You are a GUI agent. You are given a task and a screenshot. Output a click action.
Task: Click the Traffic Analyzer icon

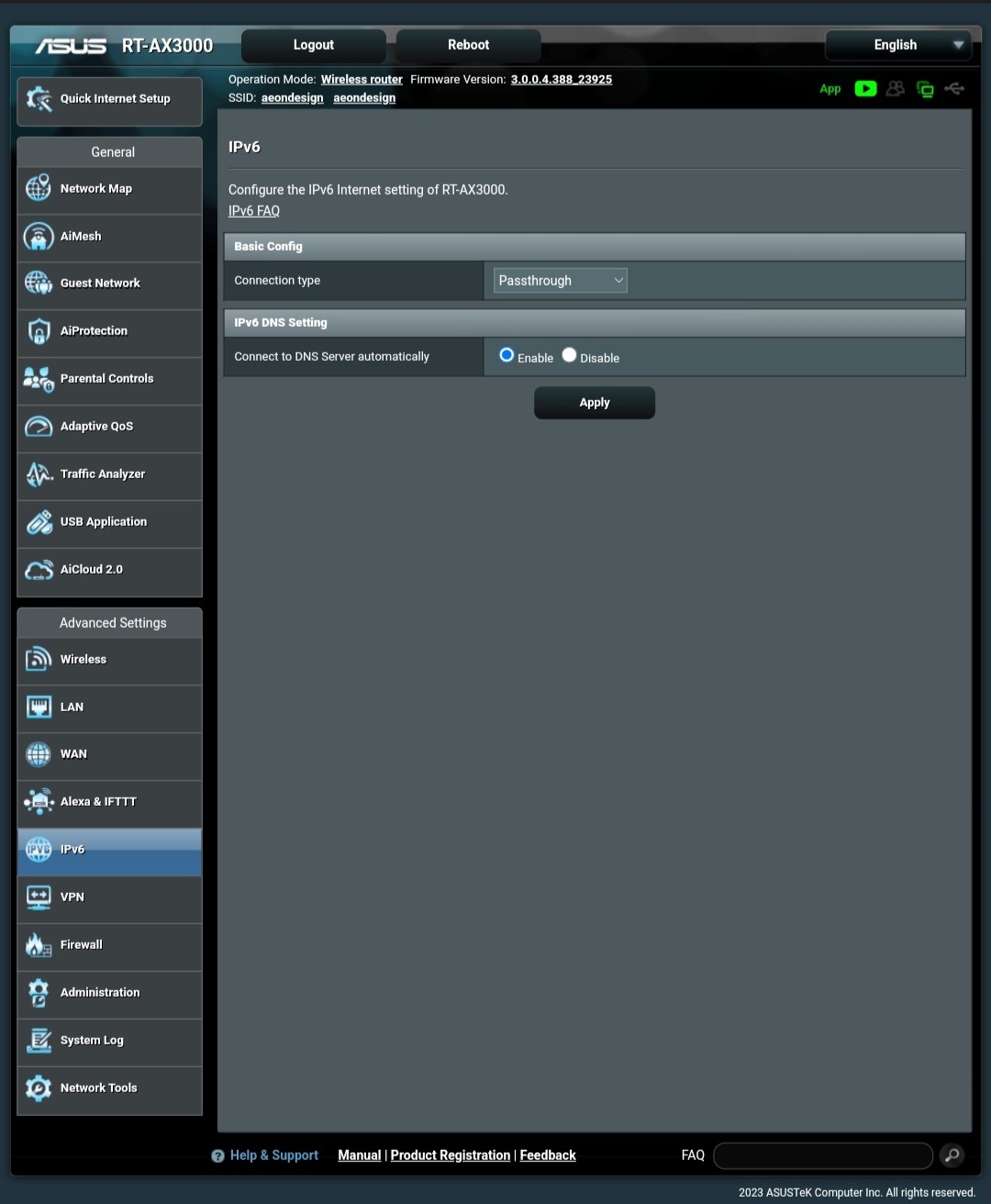[39, 474]
